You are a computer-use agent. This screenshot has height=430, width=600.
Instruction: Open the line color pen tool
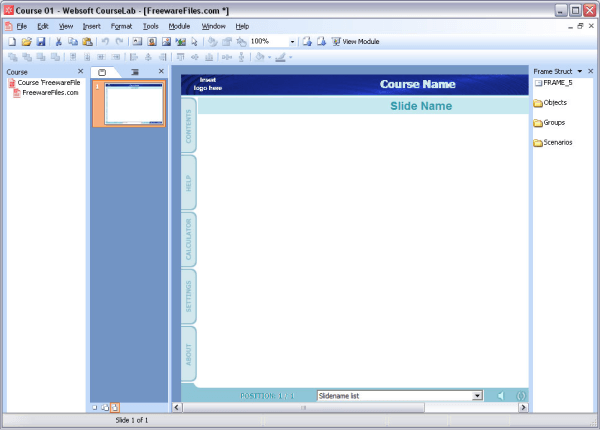click(x=280, y=57)
